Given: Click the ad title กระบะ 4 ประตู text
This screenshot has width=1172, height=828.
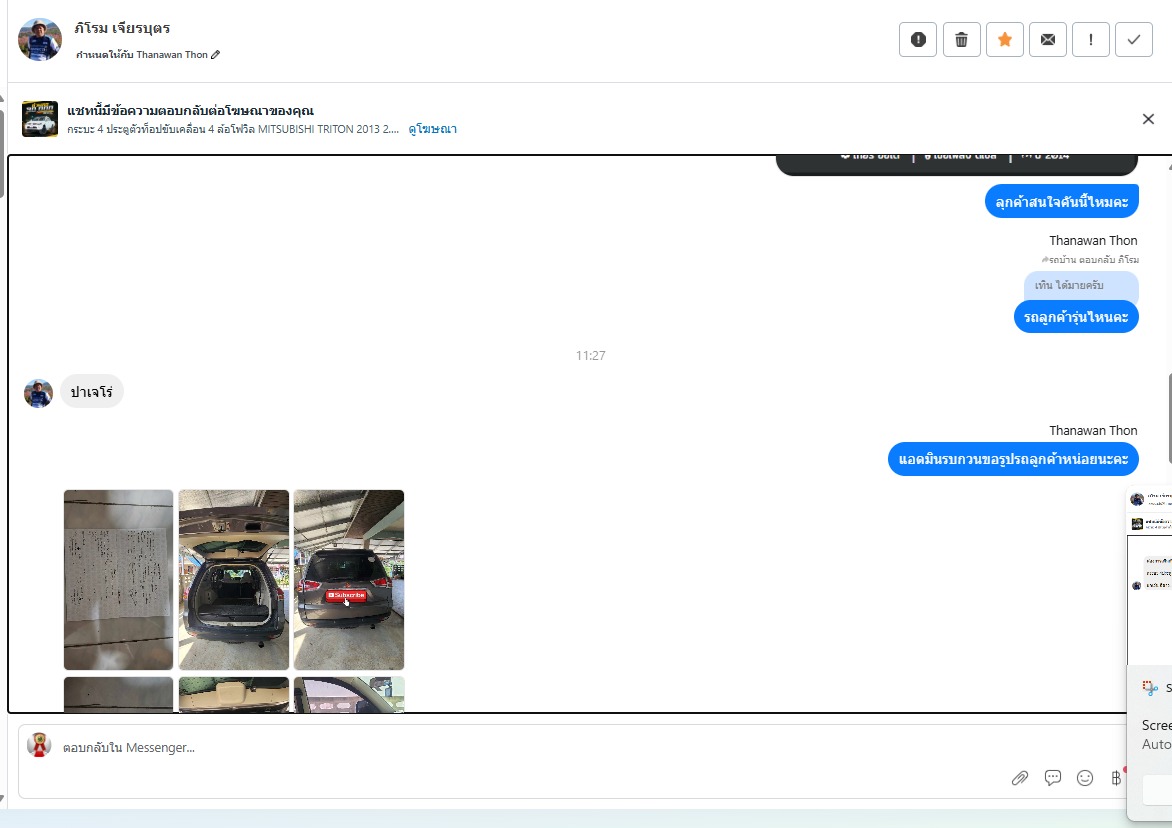Looking at the screenshot, I should click(233, 129).
